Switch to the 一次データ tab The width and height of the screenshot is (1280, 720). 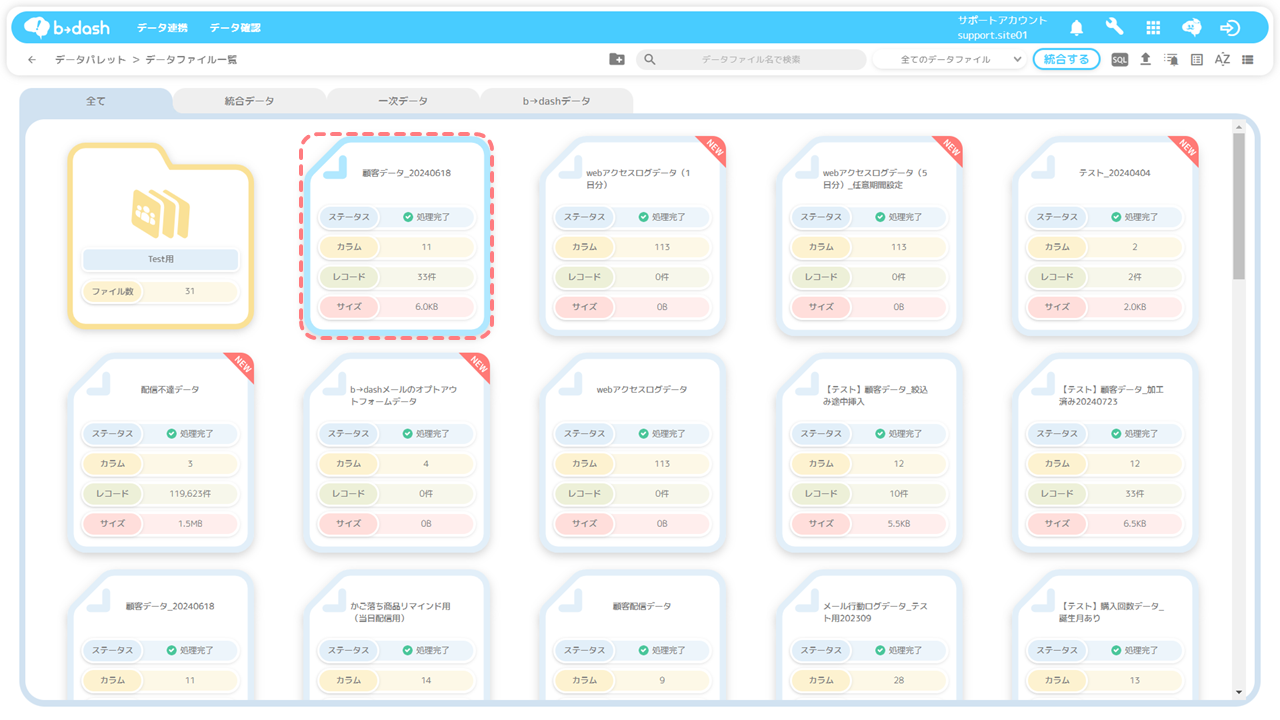tap(403, 101)
